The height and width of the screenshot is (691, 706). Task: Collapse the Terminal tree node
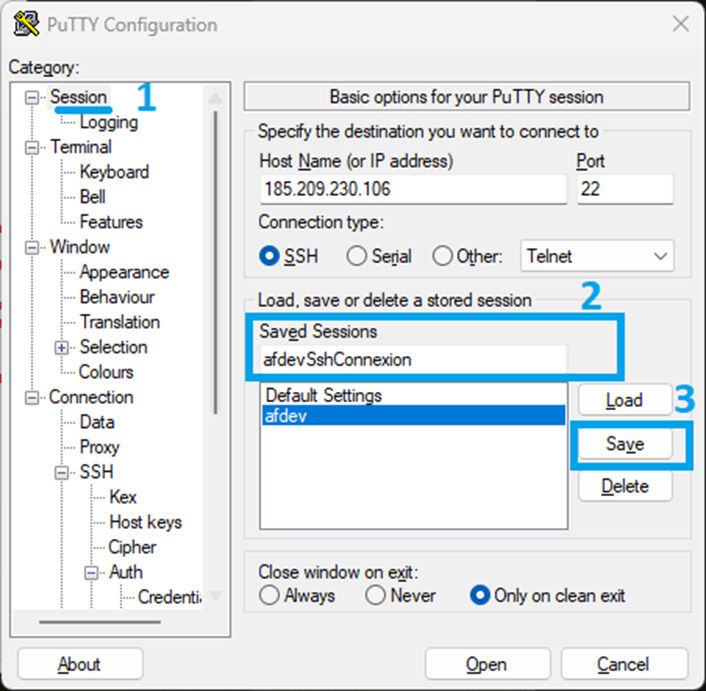coord(32,147)
